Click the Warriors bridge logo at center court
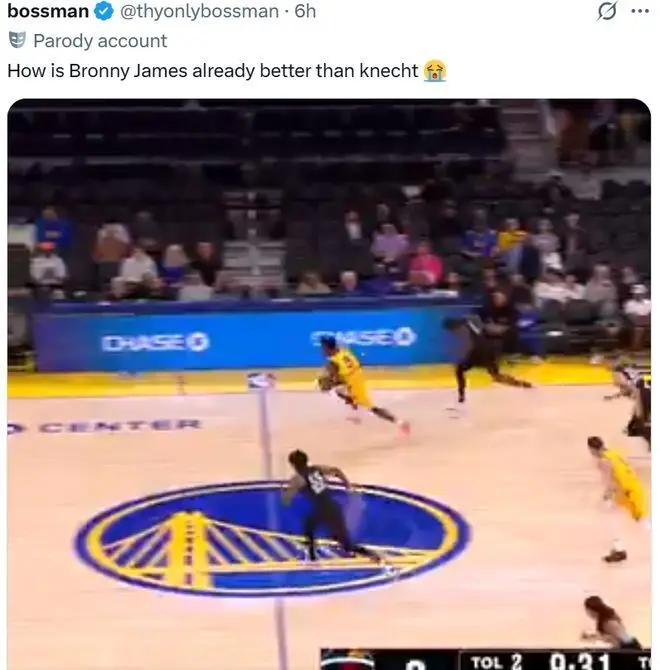 (273, 538)
